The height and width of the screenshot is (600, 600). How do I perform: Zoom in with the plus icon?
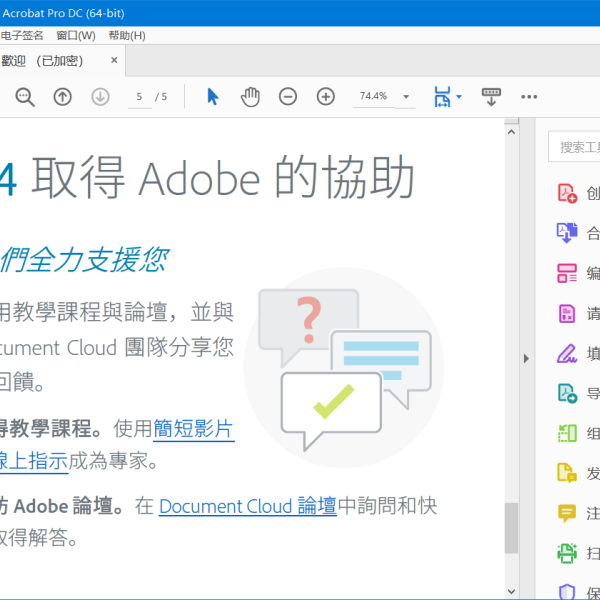pyautogui.click(x=326, y=96)
